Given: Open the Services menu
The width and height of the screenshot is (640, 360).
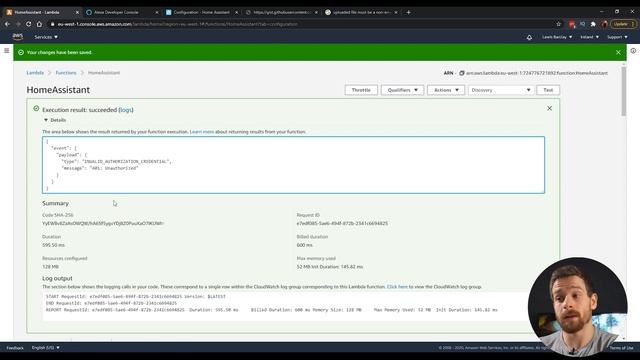Looking at the screenshot, I should click(46, 37).
